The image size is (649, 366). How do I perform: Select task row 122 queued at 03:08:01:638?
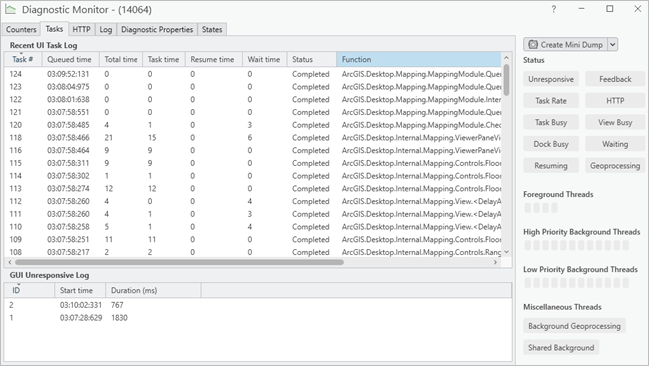click(x=253, y=99)
